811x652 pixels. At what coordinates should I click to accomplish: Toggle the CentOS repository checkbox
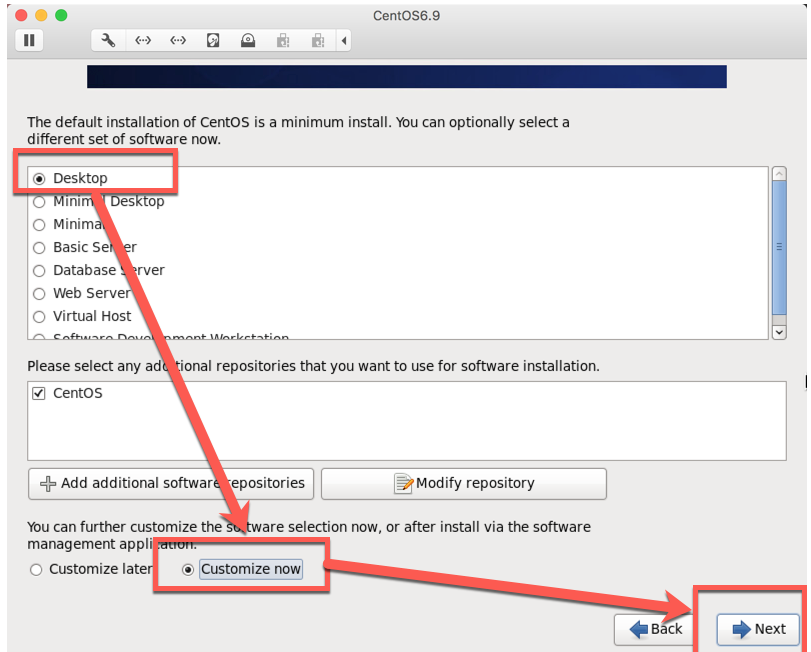click(x=40, y=393)
